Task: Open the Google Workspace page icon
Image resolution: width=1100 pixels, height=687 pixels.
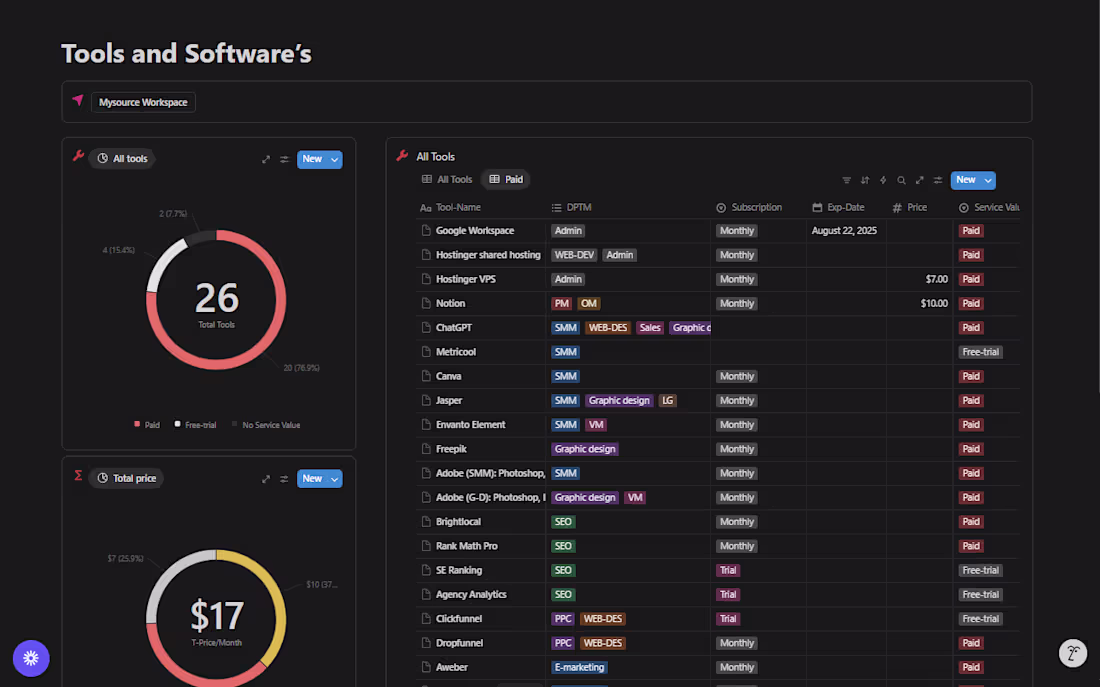Action: pyautogui.click(x=426, y=230)
